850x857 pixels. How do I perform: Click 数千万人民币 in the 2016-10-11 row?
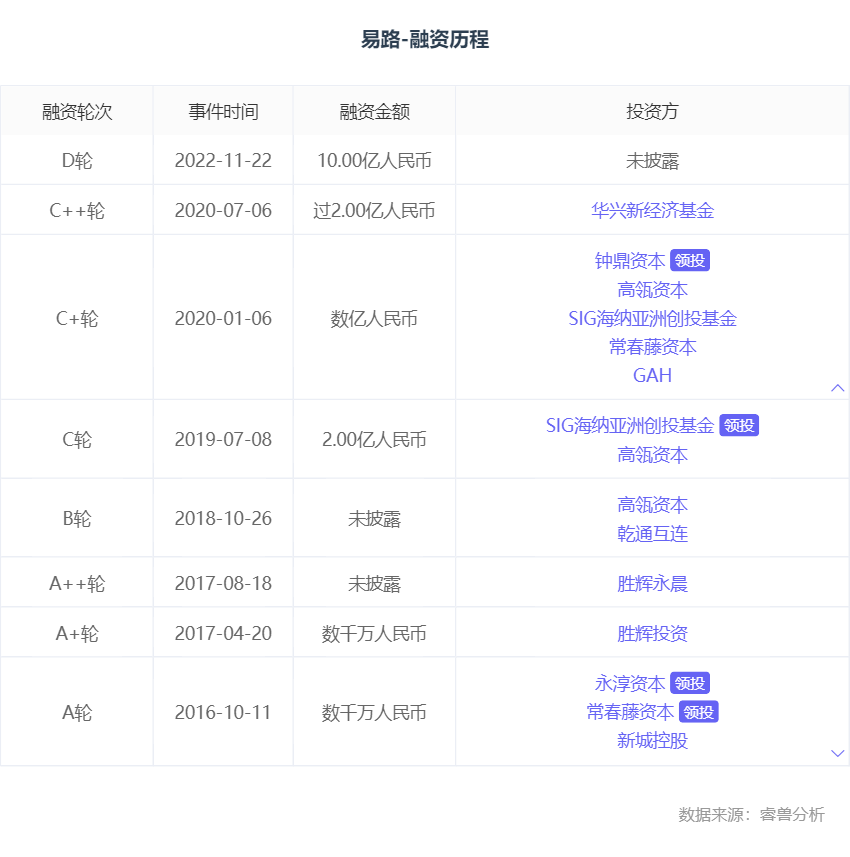coord(374,713)
